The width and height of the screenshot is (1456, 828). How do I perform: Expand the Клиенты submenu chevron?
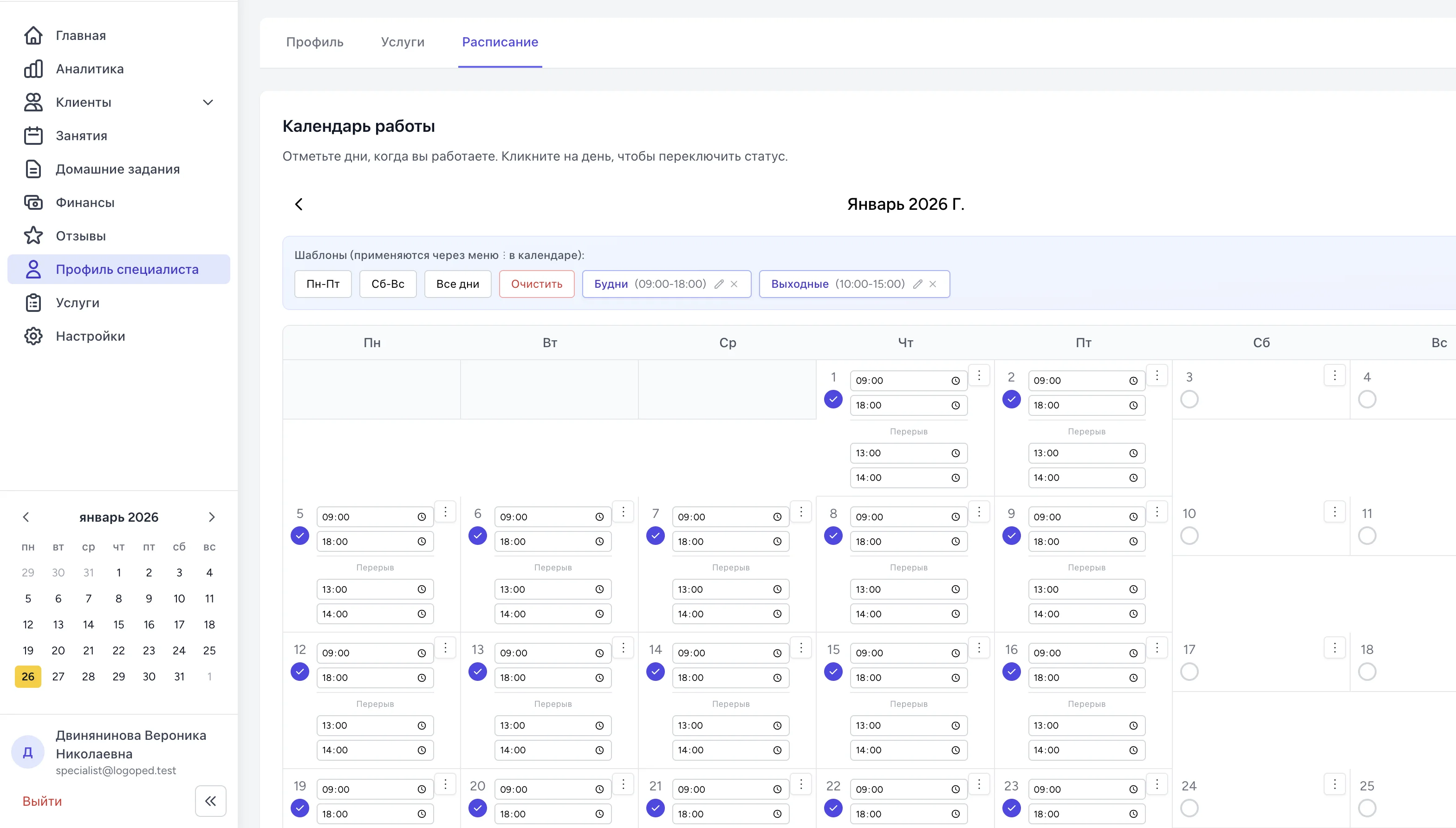click(x=208, y=103)
